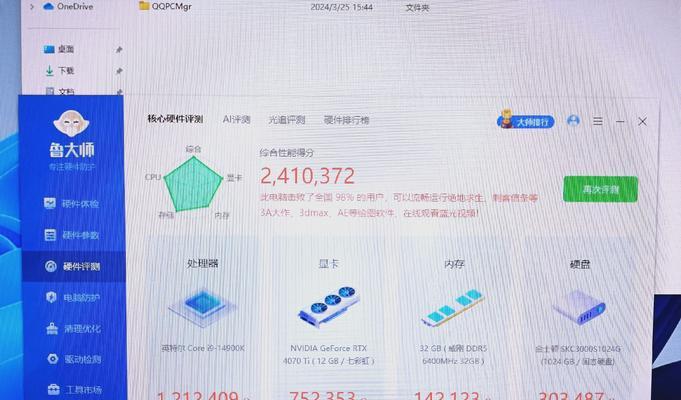Open 桌面 in File Explorer quick access
The image size is (681, 400).
[60, 49]
